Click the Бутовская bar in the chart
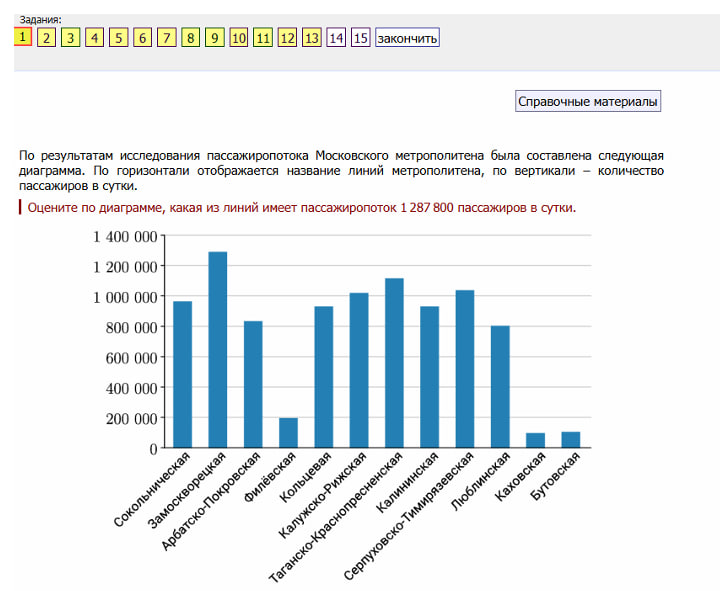 [570, 440]
